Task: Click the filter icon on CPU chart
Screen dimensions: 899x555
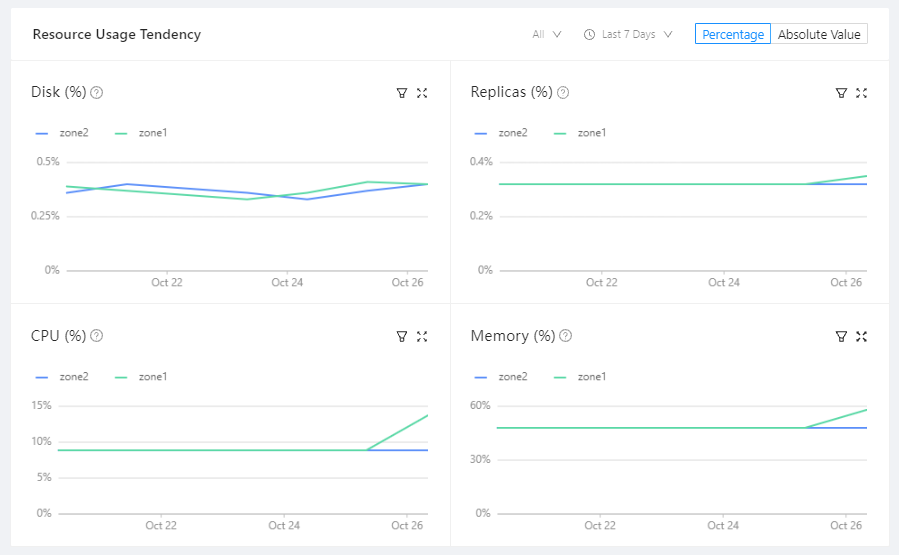Action: tap(402, 337)
